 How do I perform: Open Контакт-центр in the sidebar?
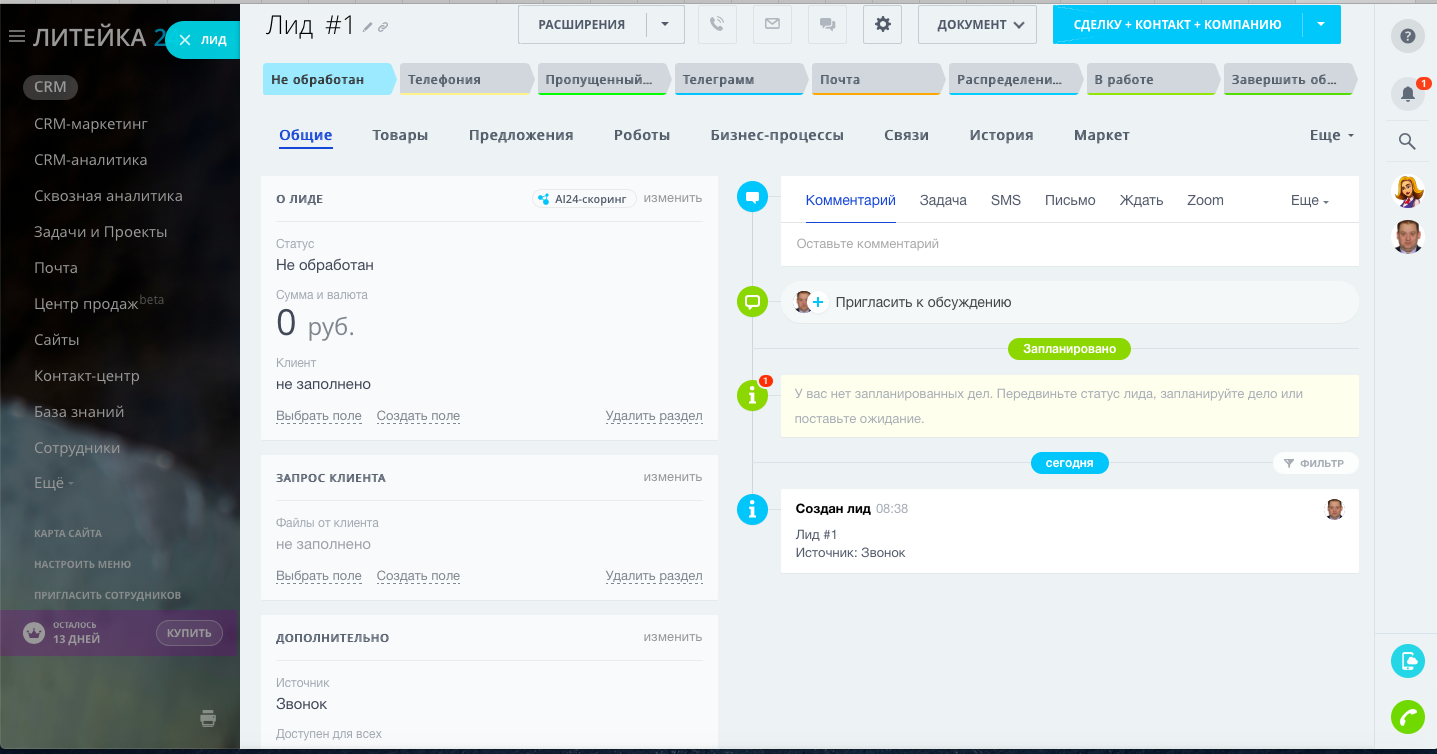tap(87, 376)
